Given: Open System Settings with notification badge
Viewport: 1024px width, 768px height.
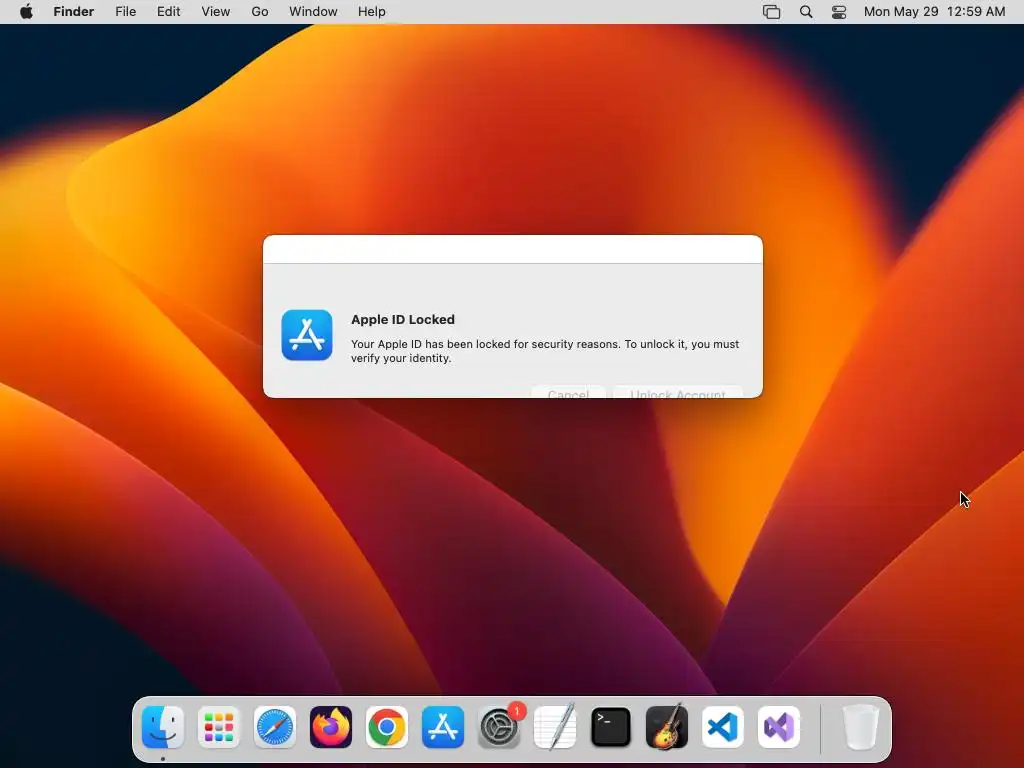Looking at the screenshot, I should 500,727.
